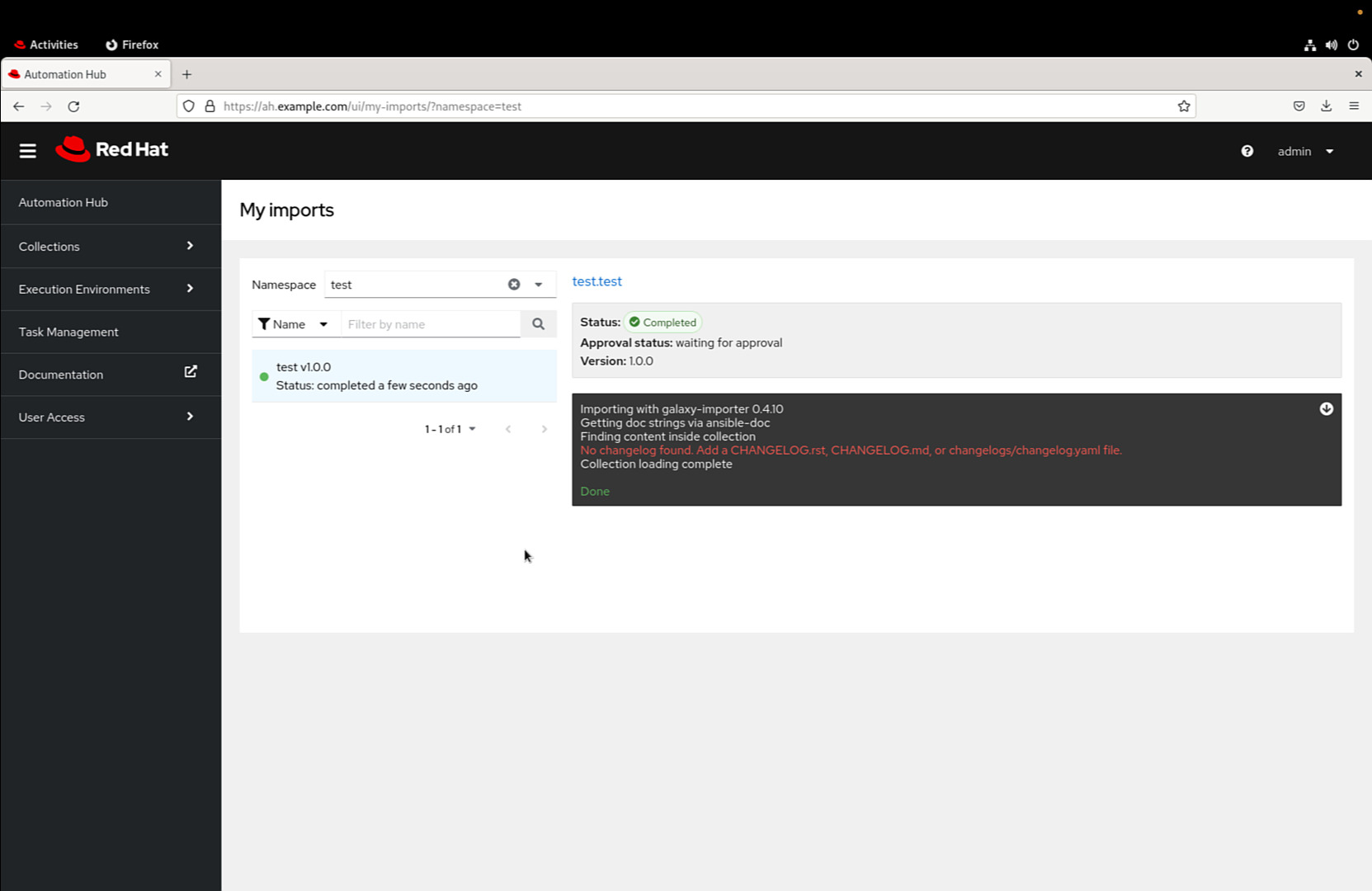Screen dimensions: 1372x891
Task: Click the Filter by name input
Action: click(x=431, y=324)
